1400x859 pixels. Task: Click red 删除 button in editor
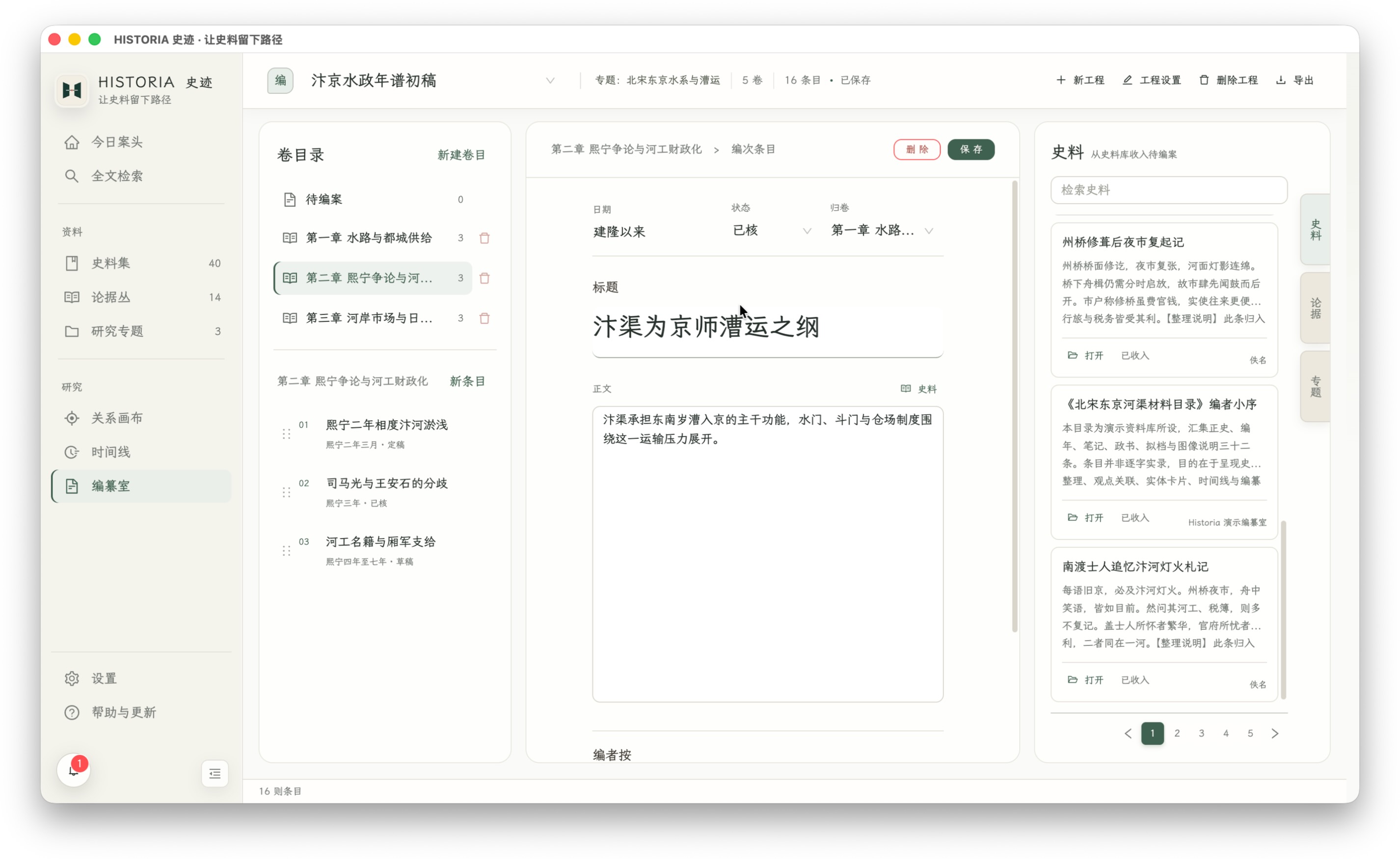(916, 149)
